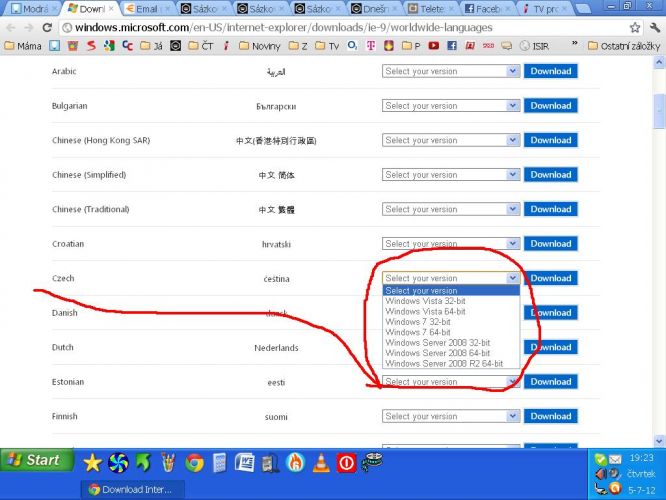Open the calculator quick launch icon

click(219, 463)
